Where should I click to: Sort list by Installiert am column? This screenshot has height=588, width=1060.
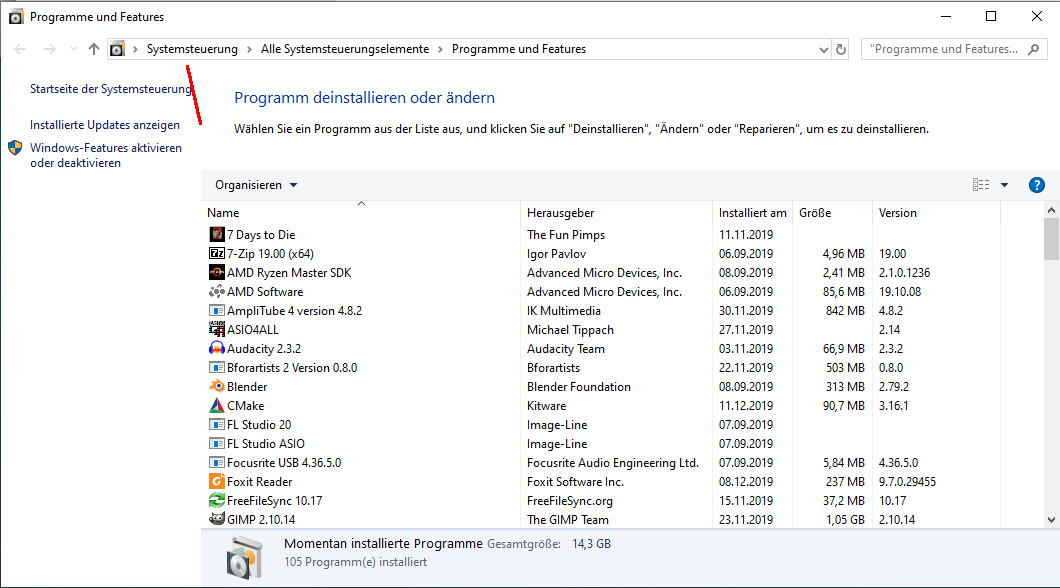point(752,213)
